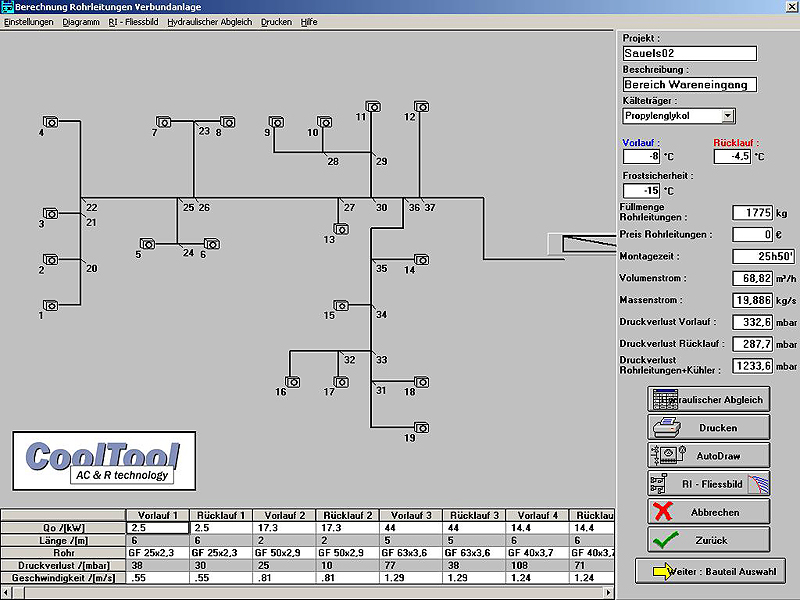This screenshot has height=600, width=800.
Task: Click the table's horizontal scrollbar right arrow
Action: click(607, 593)
